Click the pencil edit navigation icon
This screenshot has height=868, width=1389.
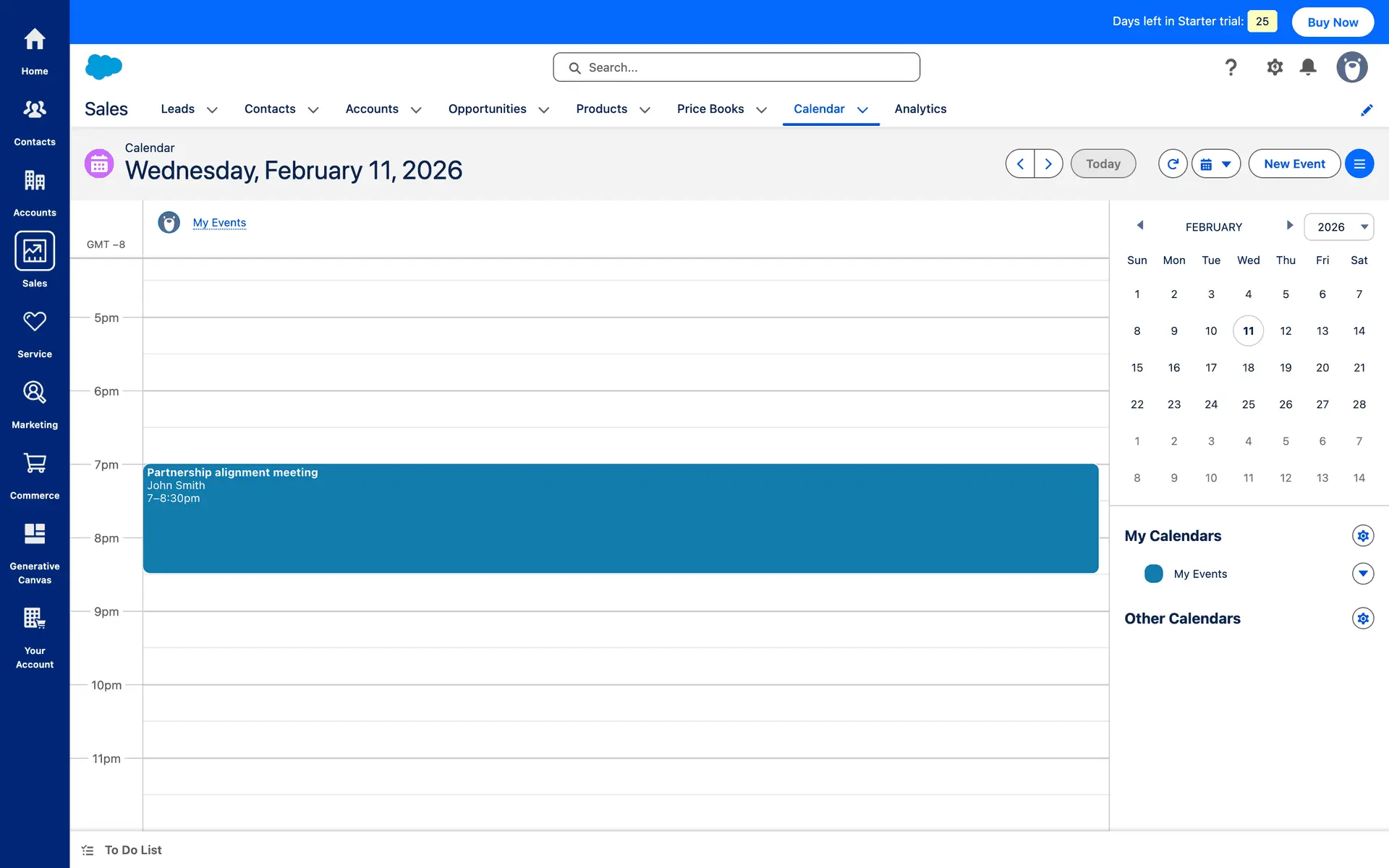1367,110
